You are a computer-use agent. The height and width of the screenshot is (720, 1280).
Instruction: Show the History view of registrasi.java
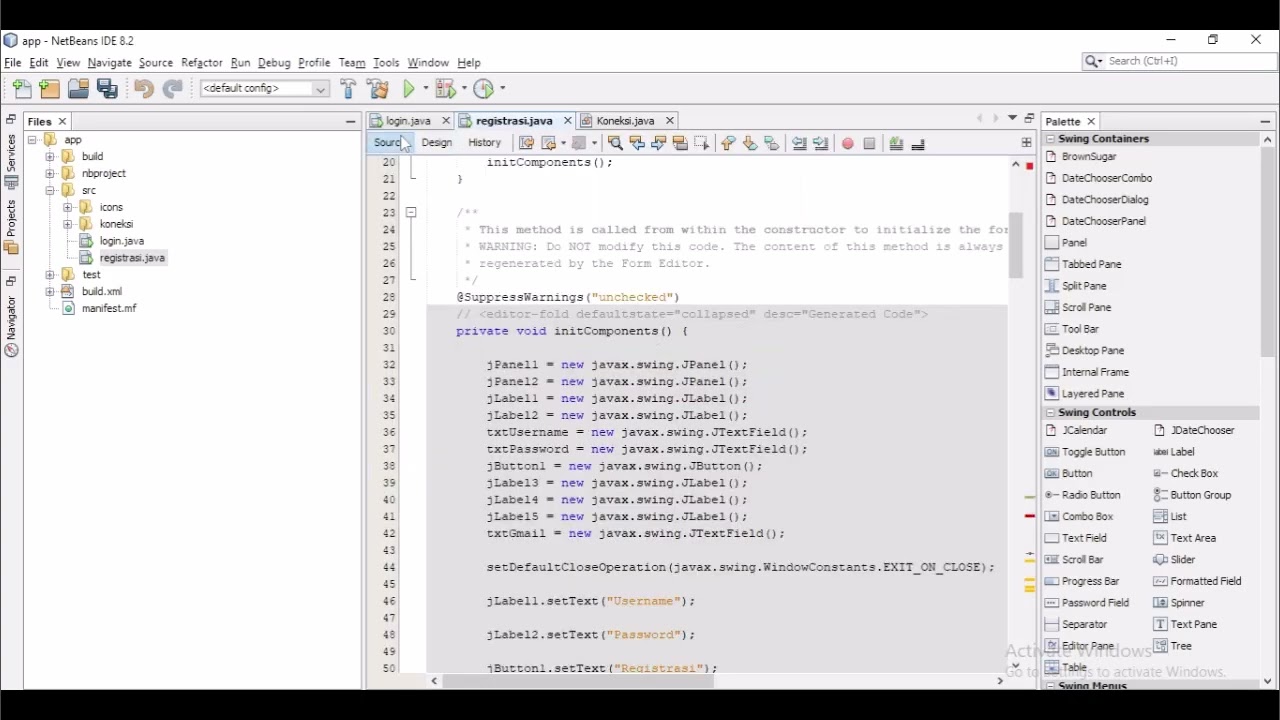pos(485,143)
